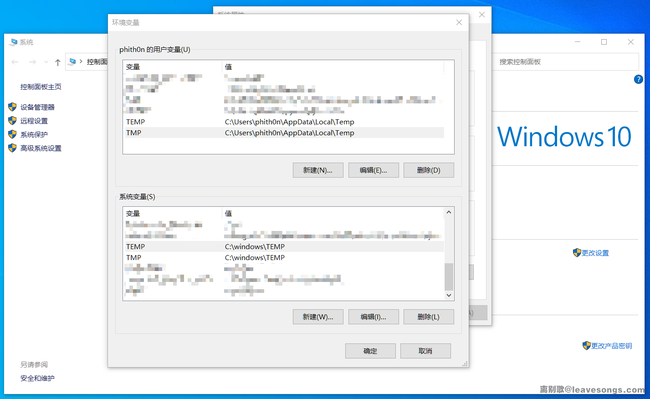Select the user variable TEMP row
650x399 pixels.
(284, 122)
